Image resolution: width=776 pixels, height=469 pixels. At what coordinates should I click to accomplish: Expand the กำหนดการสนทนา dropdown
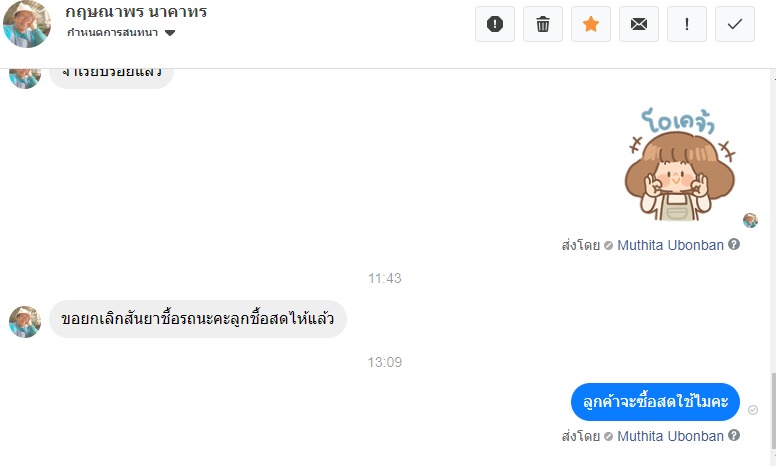coord(169,33)
